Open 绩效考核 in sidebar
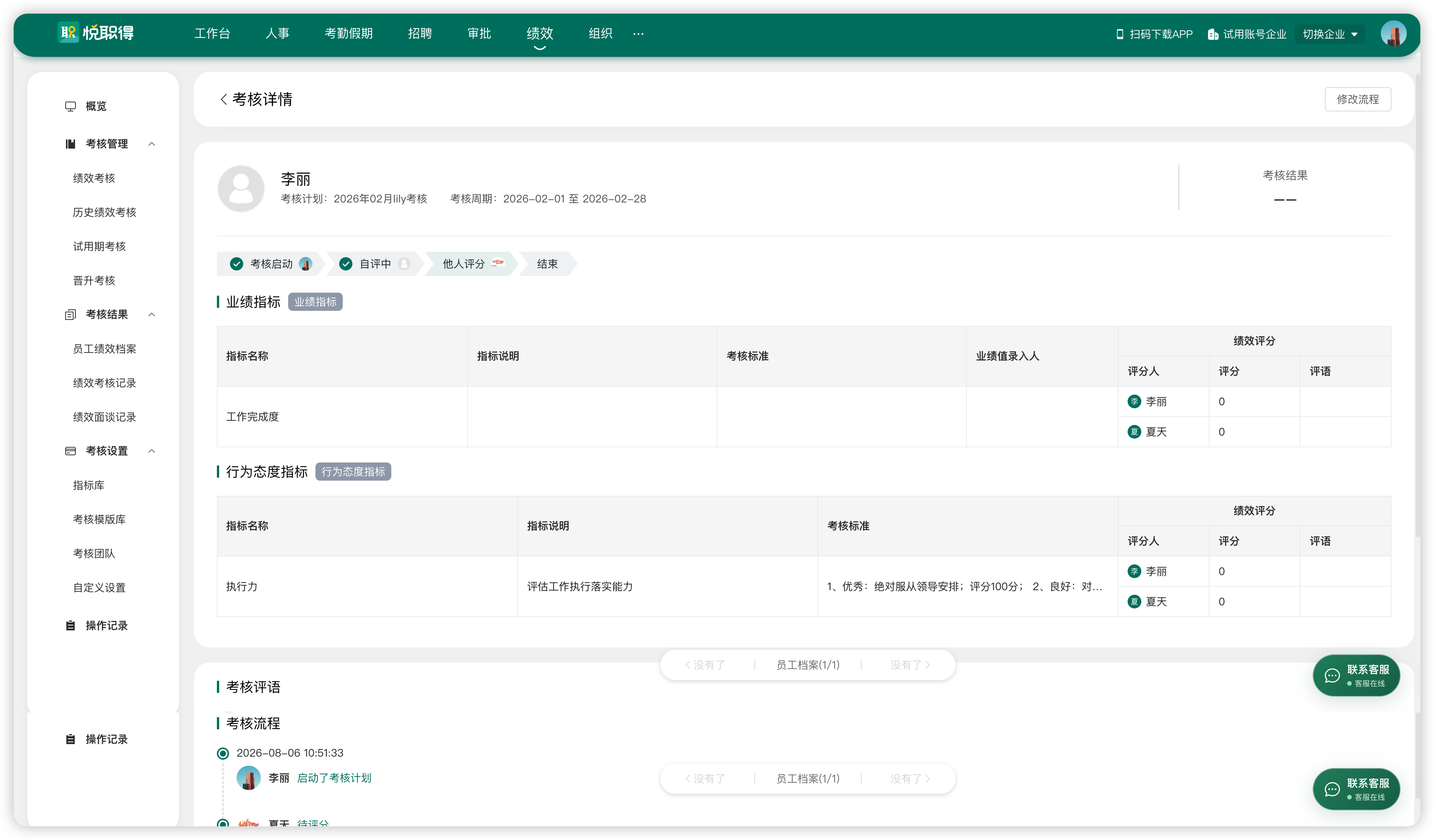The height and width of the screenshot is (840, 1434). coord(94,178)
